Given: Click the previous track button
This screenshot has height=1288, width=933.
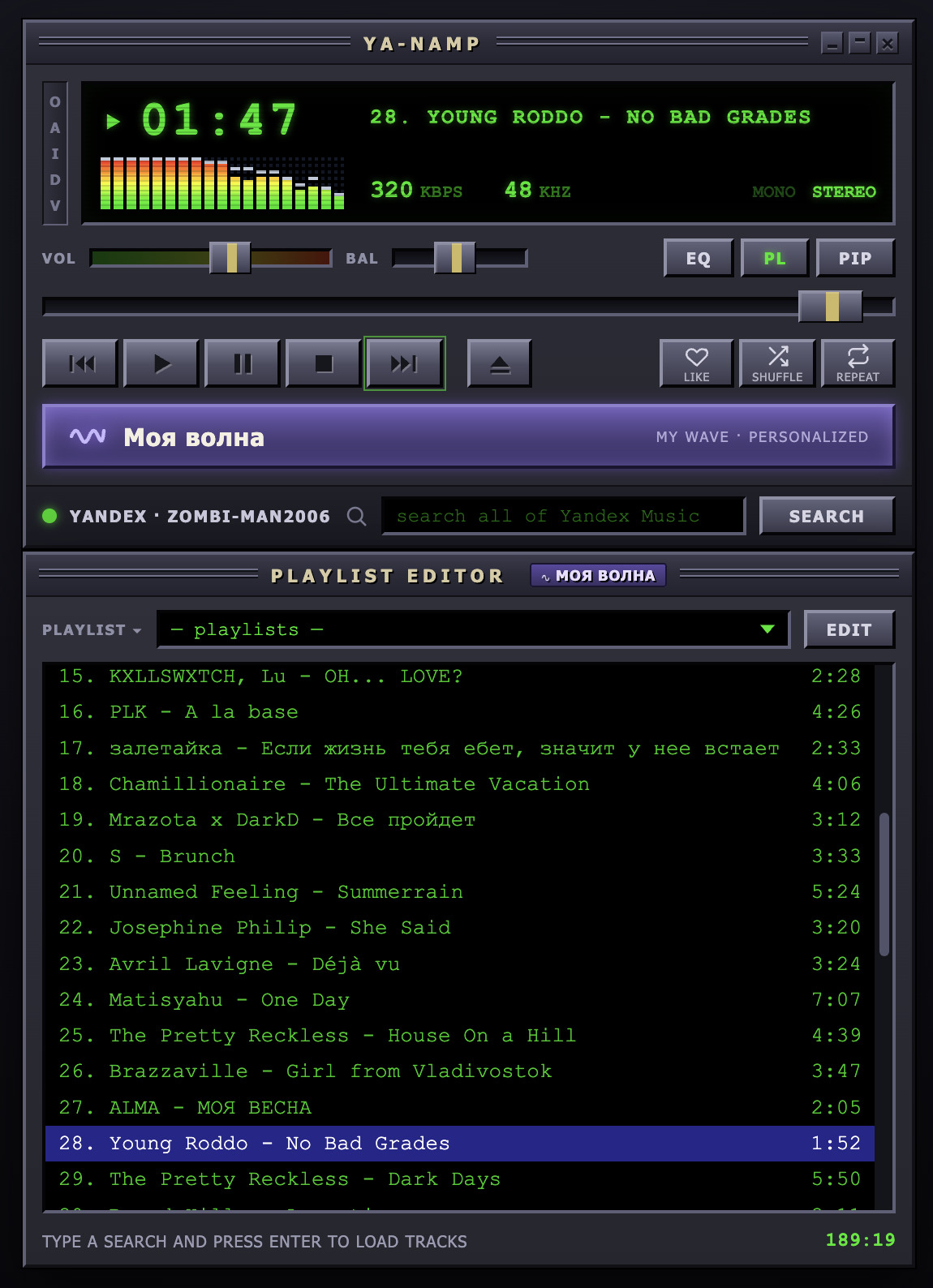Looking at the screenshot, I should click(x=80, y=363).
